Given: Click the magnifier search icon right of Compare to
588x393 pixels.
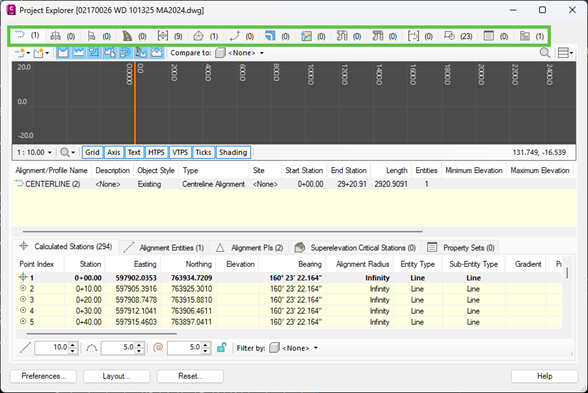Looking at the screenshot, I should [x=544, y=53].
